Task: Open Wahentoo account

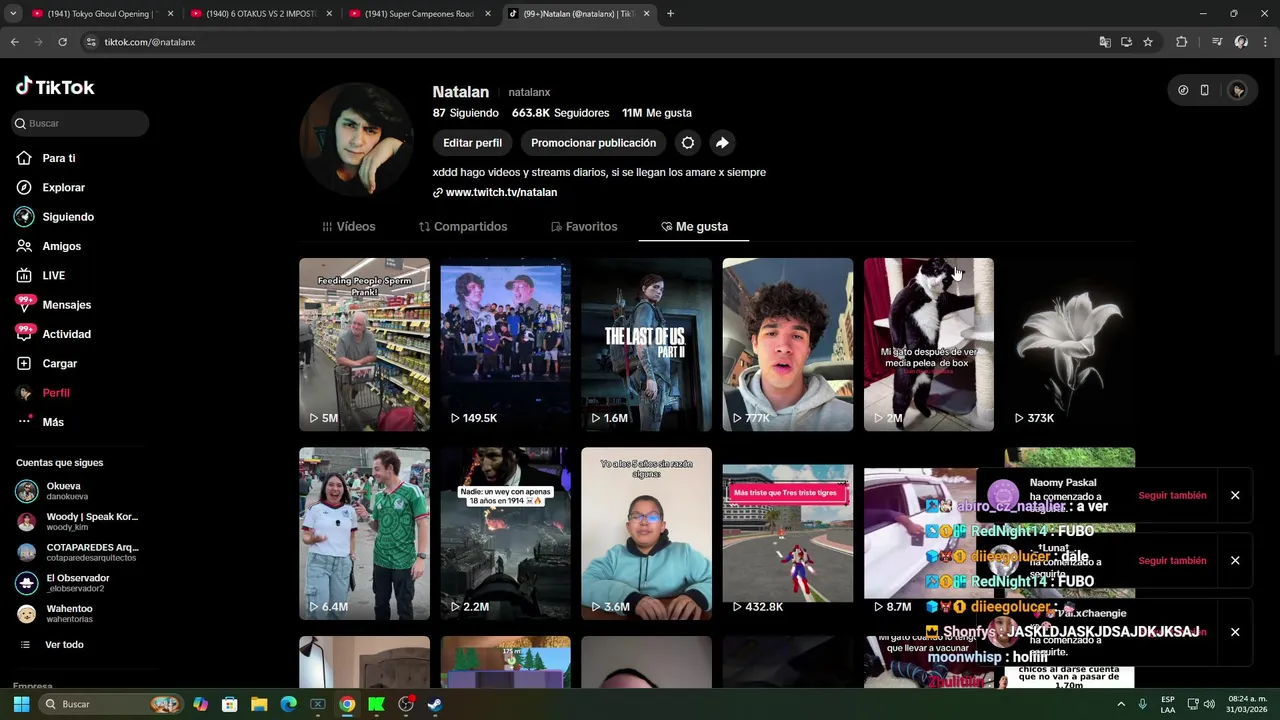Action: pos(78,613)
